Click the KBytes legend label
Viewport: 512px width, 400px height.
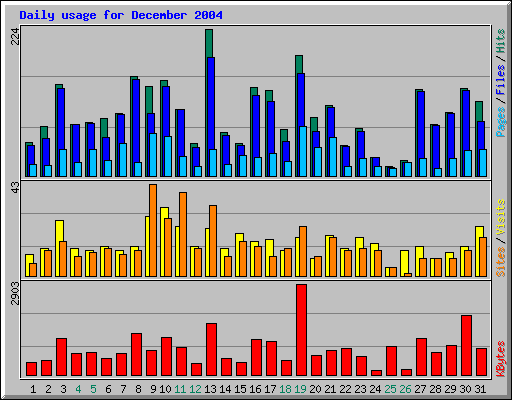point(501,359)
